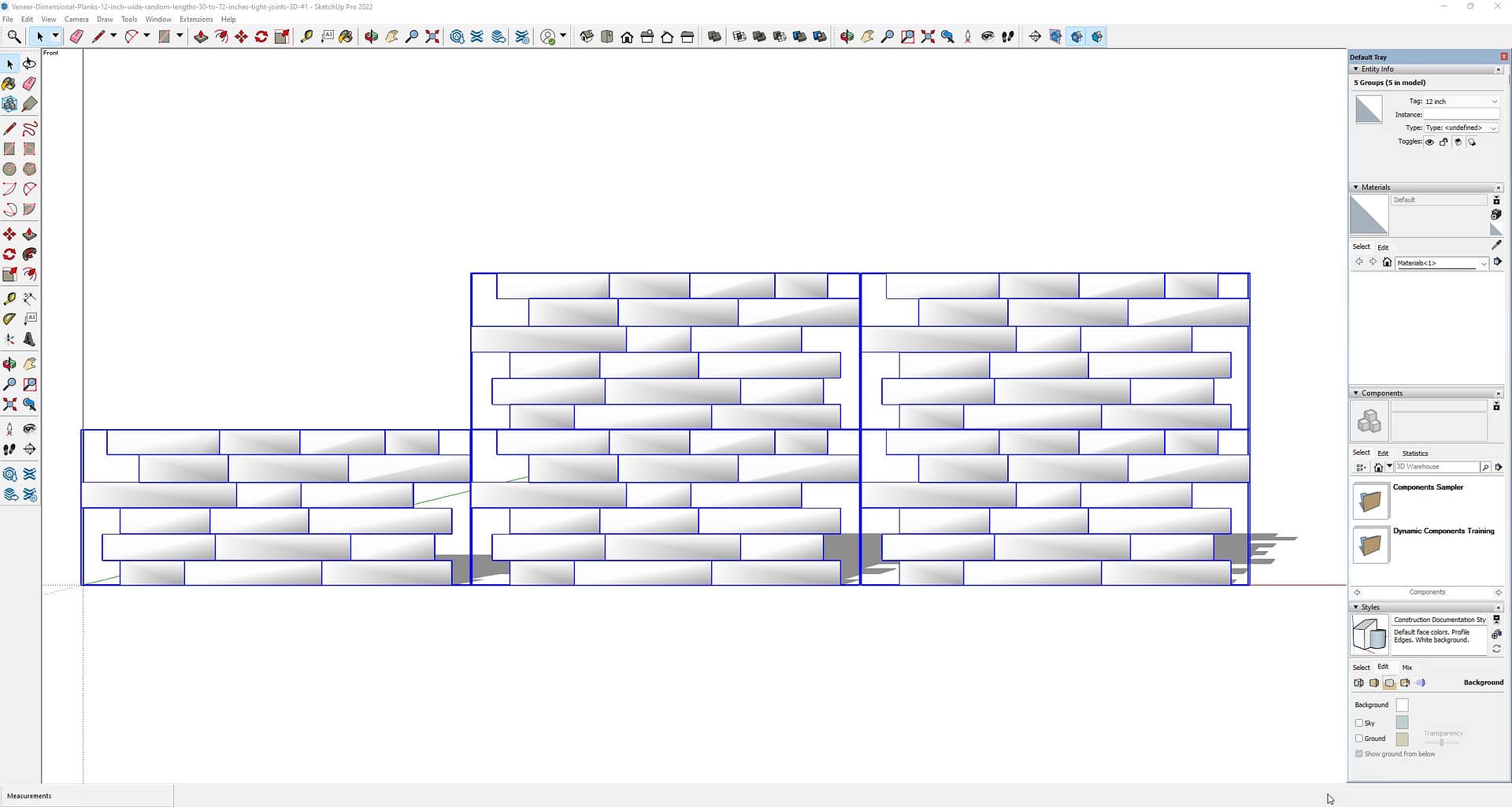Open the Tag dropdown showing 12 inch
The height and width of the screenshot is (807, 1512).
[1461, 102]
